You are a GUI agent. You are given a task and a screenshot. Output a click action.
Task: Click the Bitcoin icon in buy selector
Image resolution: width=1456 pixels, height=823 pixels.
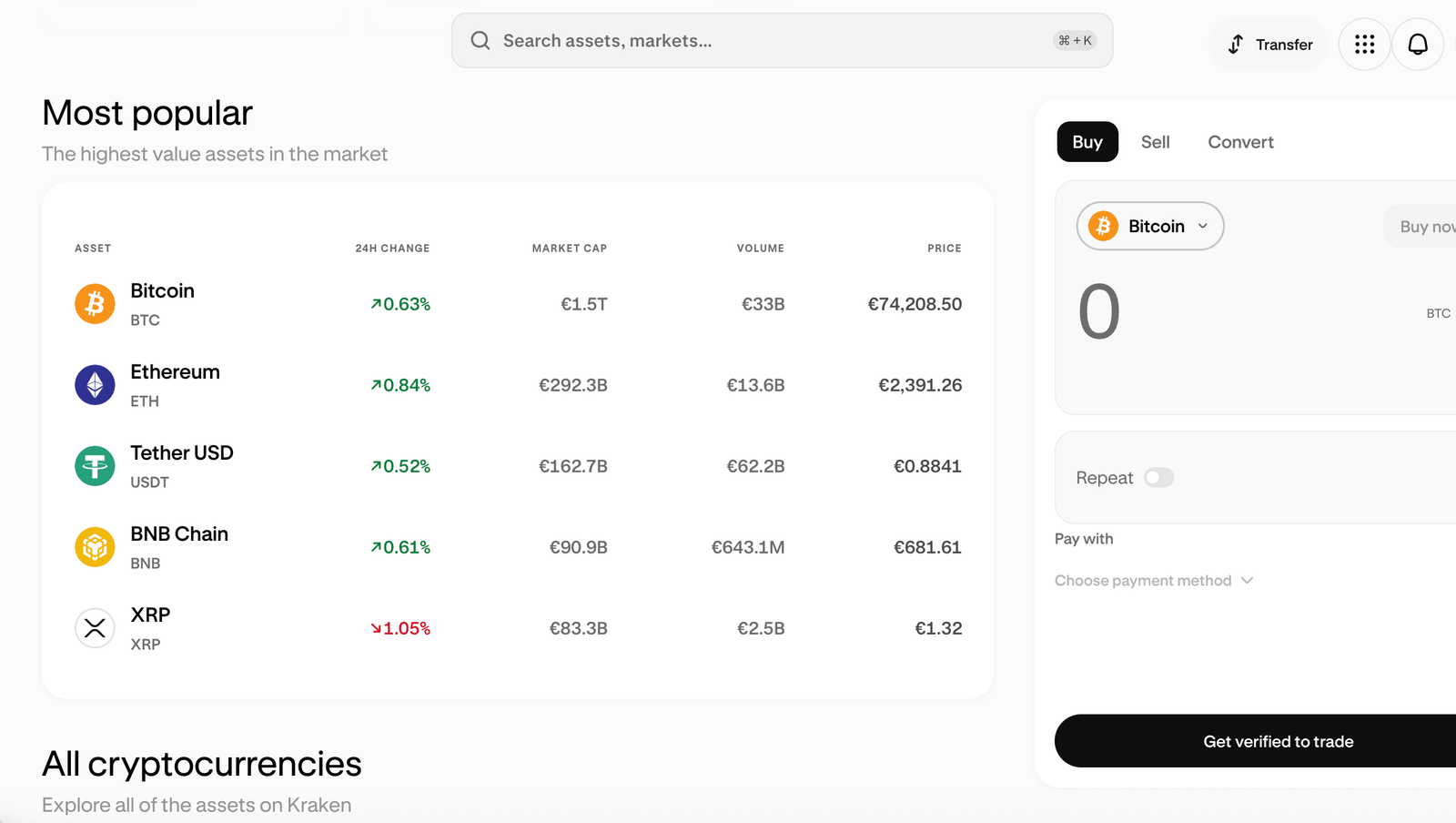(x=1103, y=226)
